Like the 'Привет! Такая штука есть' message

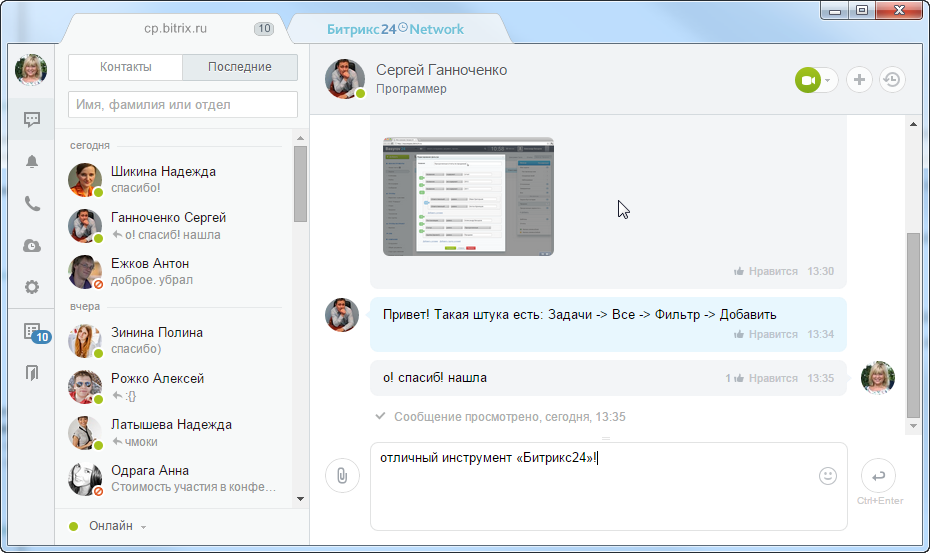click(x=766, y=334)
